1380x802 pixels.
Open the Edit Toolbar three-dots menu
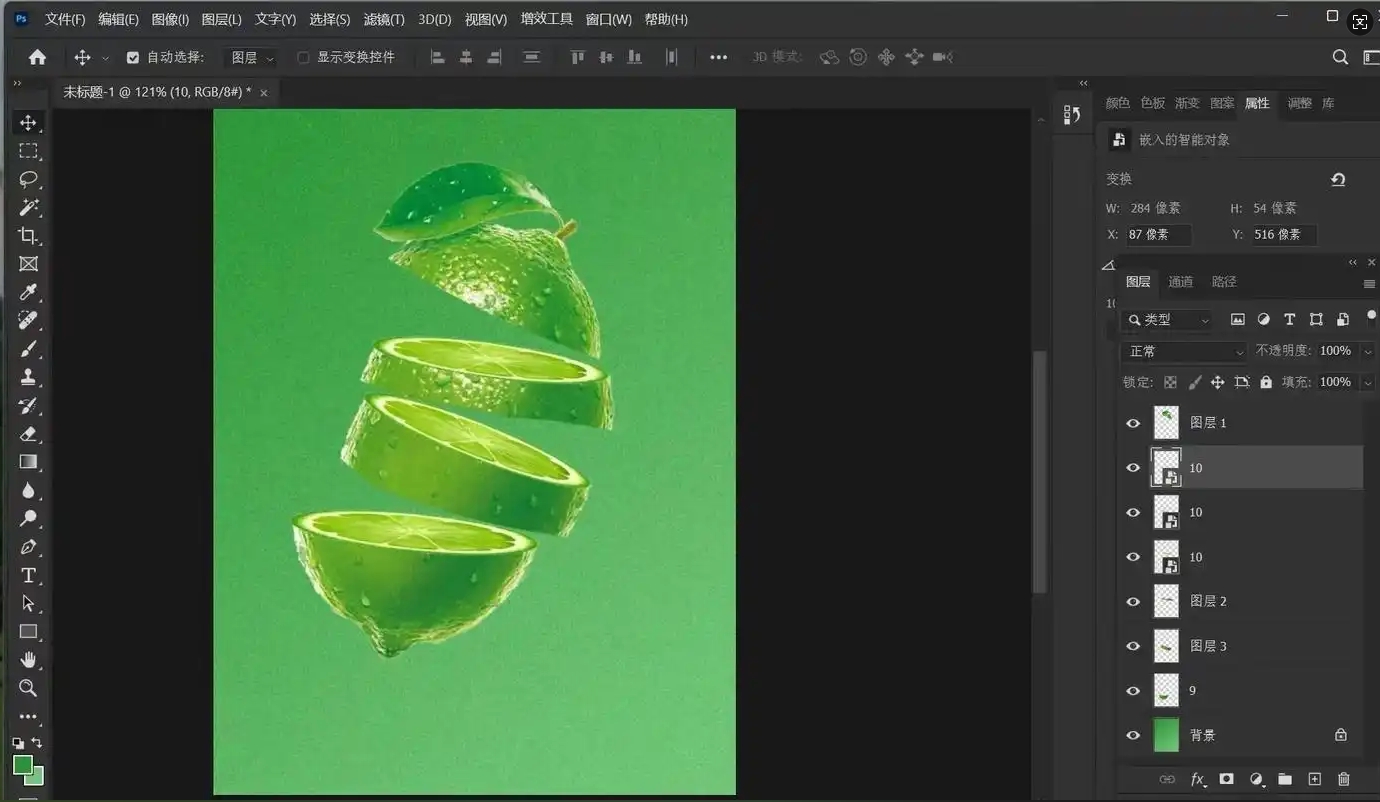[28, 716]
